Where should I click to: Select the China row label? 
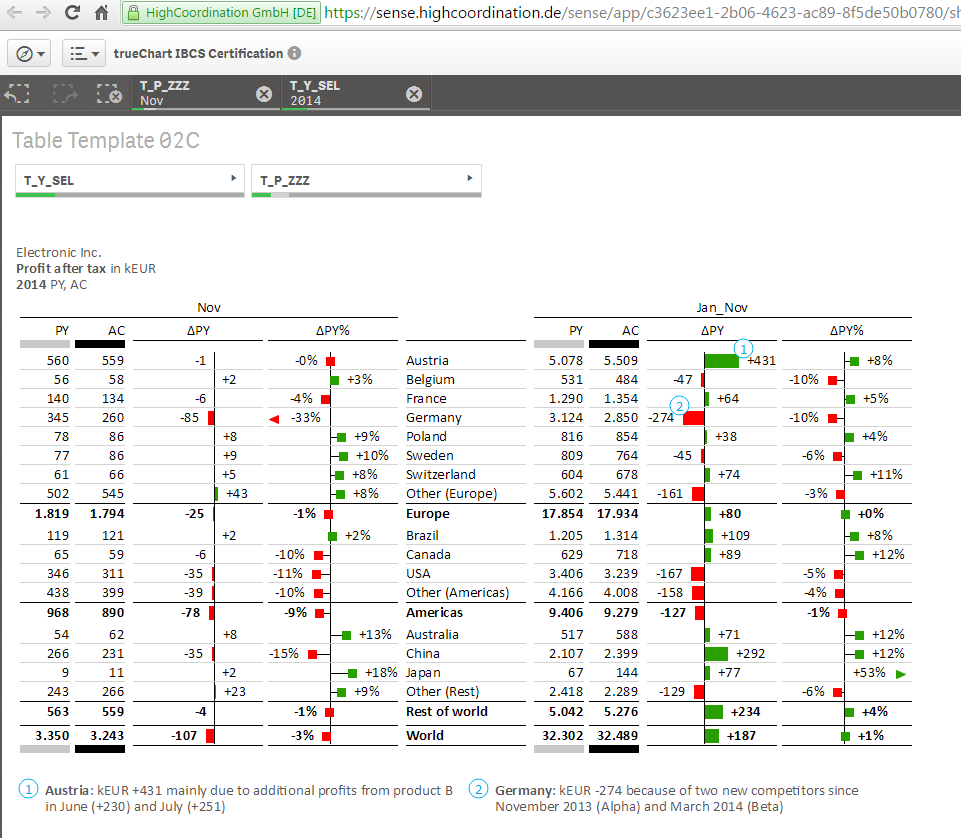(423, 653)
